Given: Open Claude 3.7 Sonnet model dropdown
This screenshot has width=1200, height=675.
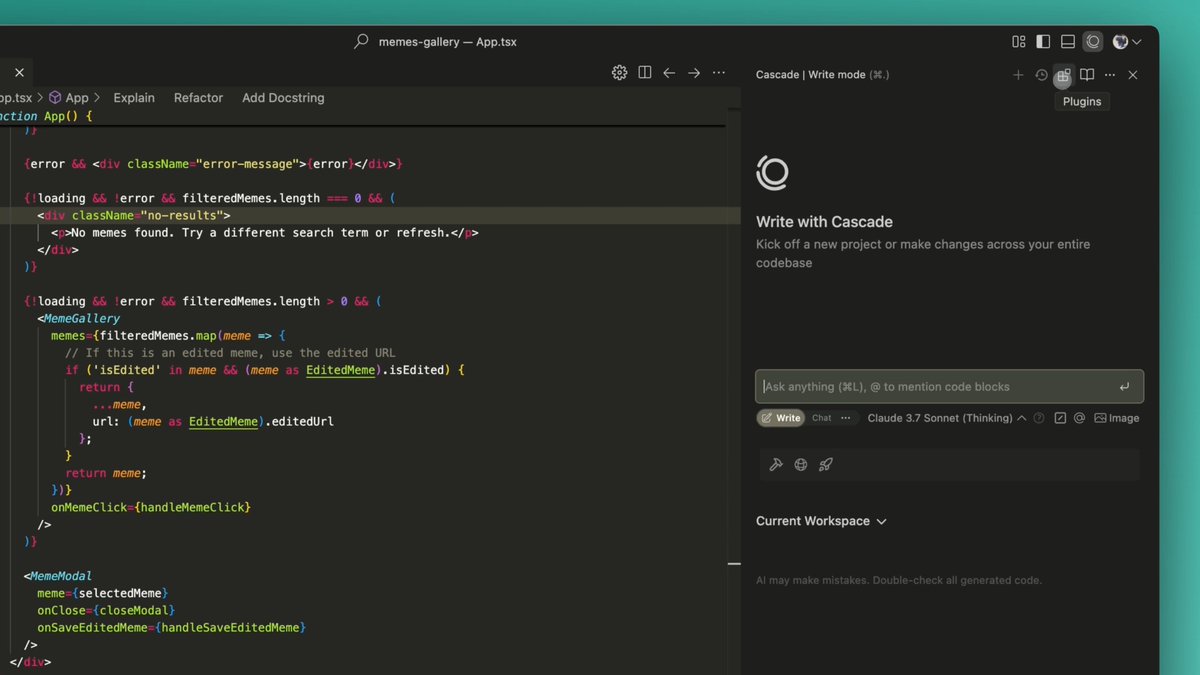Looking at the screenshot, I should (x=947, y=418).
